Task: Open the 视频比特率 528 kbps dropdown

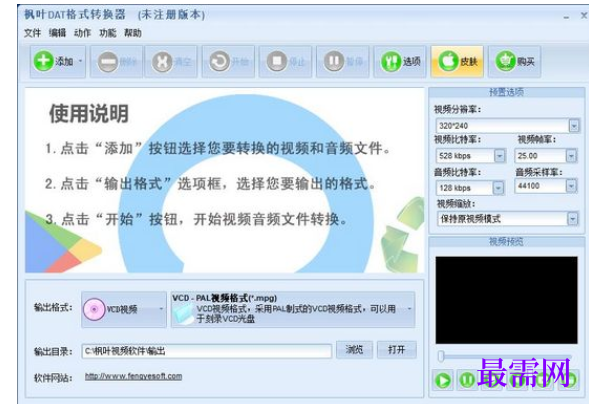Action: click(499, 155)
